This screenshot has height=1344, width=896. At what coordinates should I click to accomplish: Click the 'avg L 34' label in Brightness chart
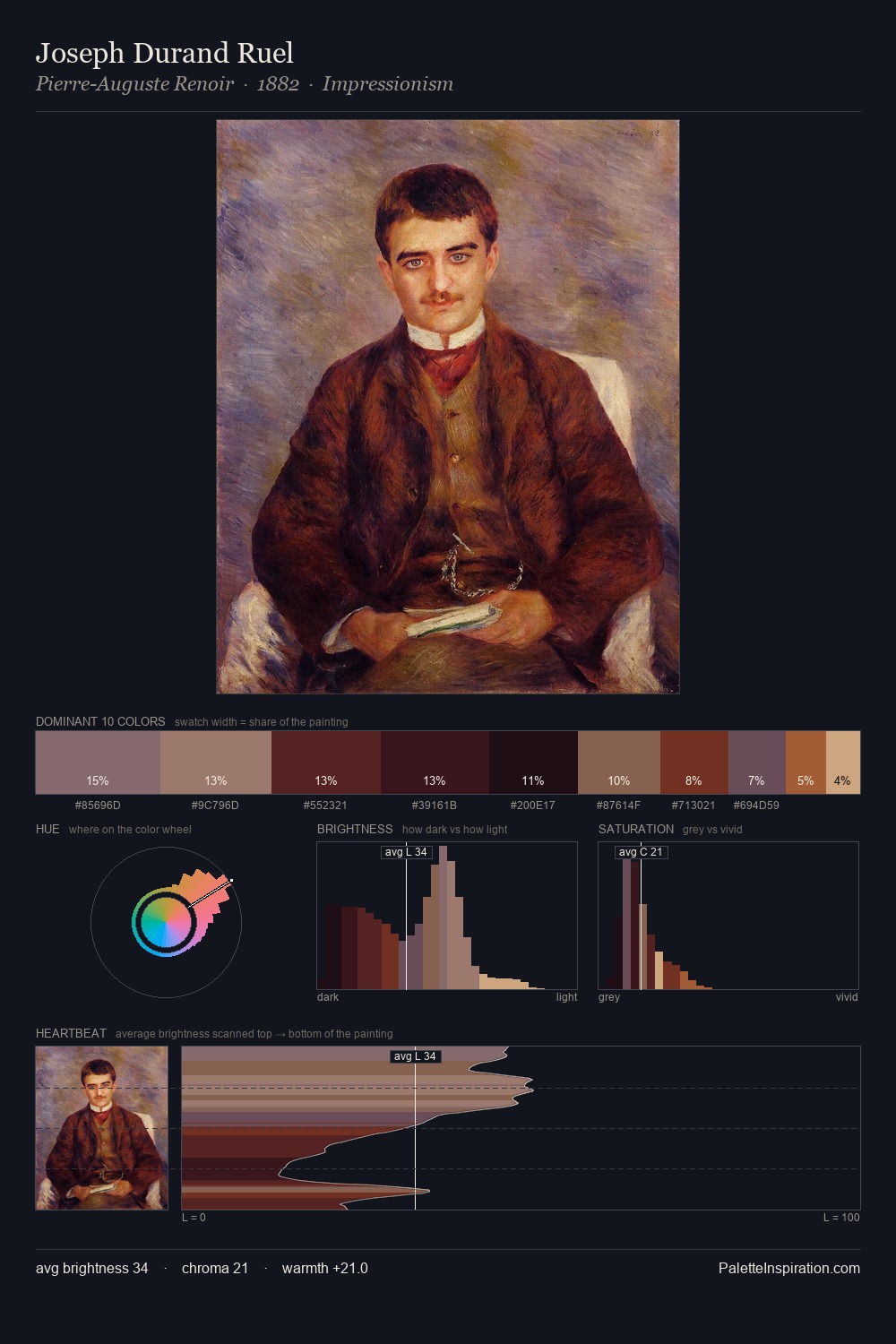point(406,852)
